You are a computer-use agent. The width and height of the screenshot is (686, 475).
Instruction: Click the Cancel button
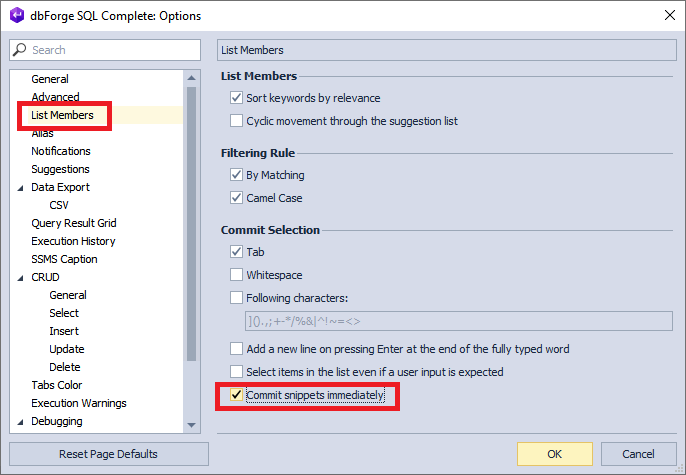[x=638, y=454]
